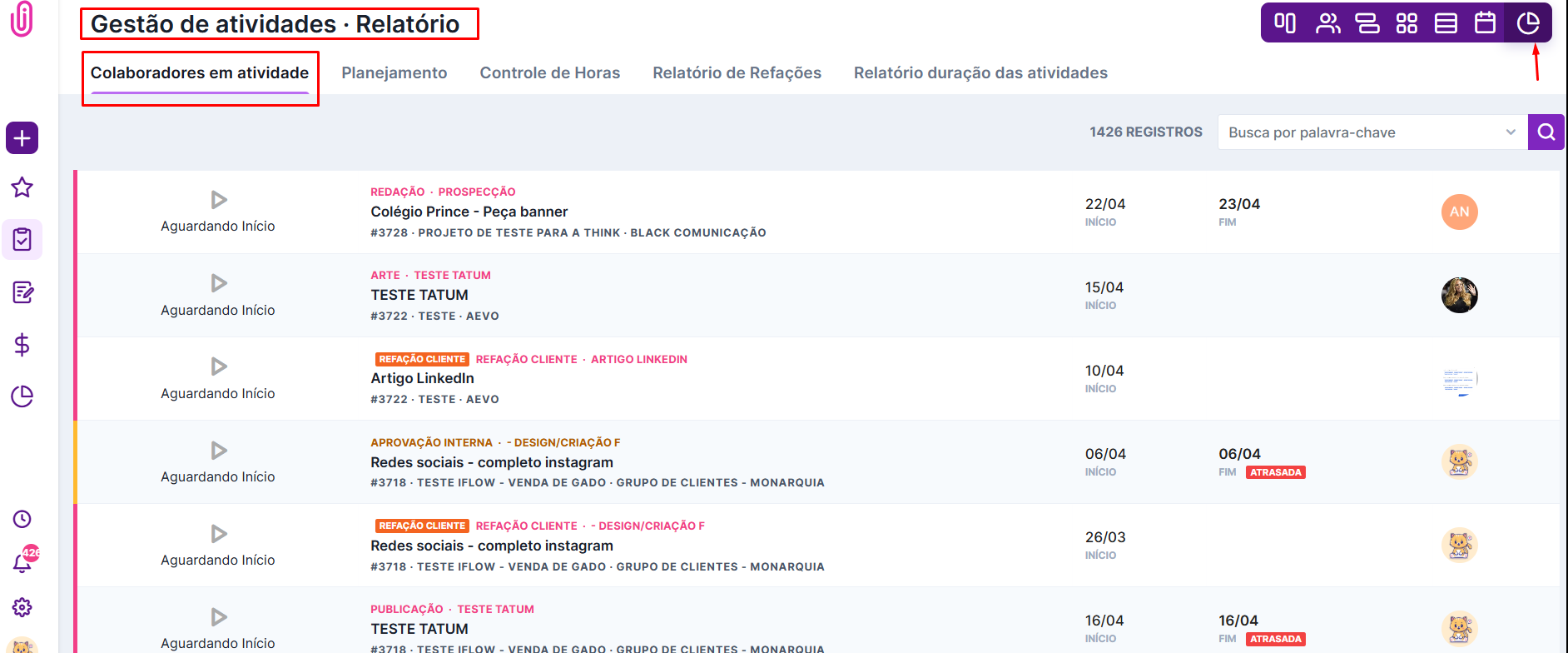Image resolution: width=1568 pixels, height=653 pixels.
Task: Open the TESTE TATUM arte activity title
Action: (419, 295)
